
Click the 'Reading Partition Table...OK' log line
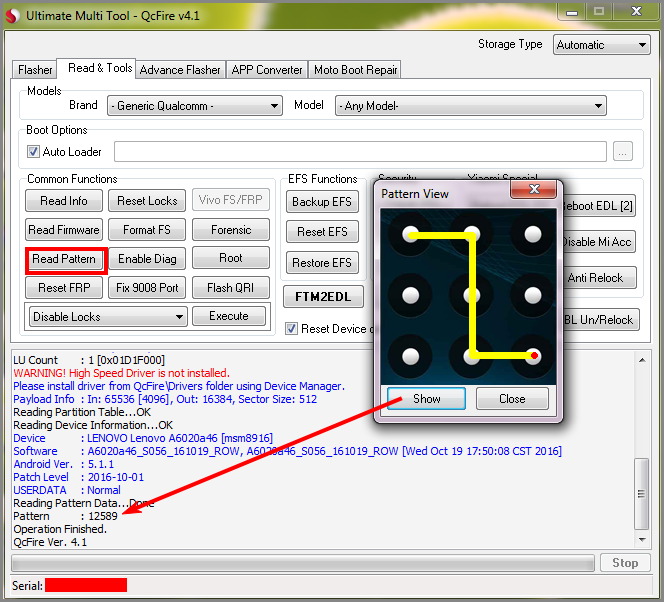point(82,412)
